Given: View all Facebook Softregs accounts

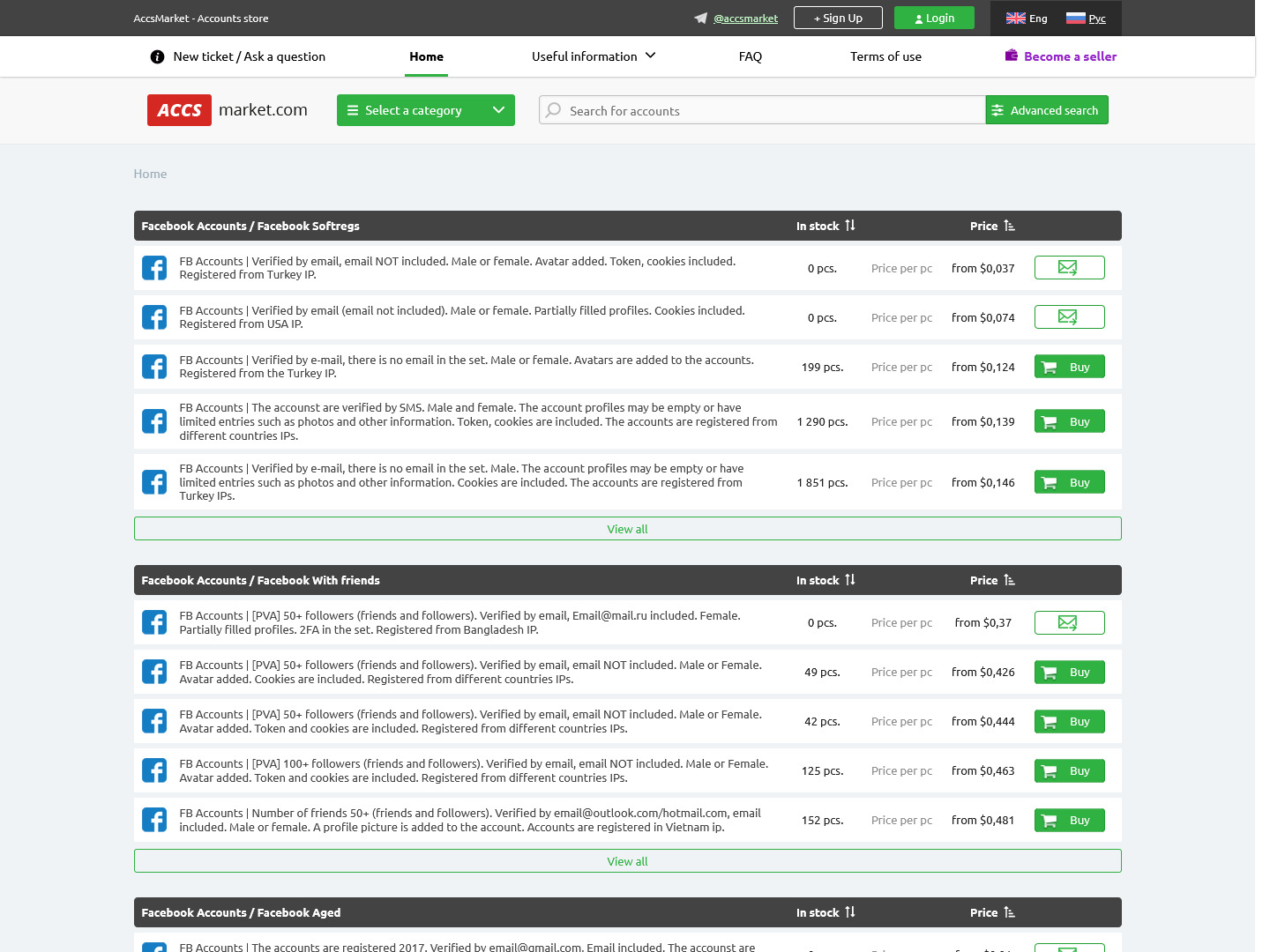Looking at the screenshot, I should click(x=627, y=529).
